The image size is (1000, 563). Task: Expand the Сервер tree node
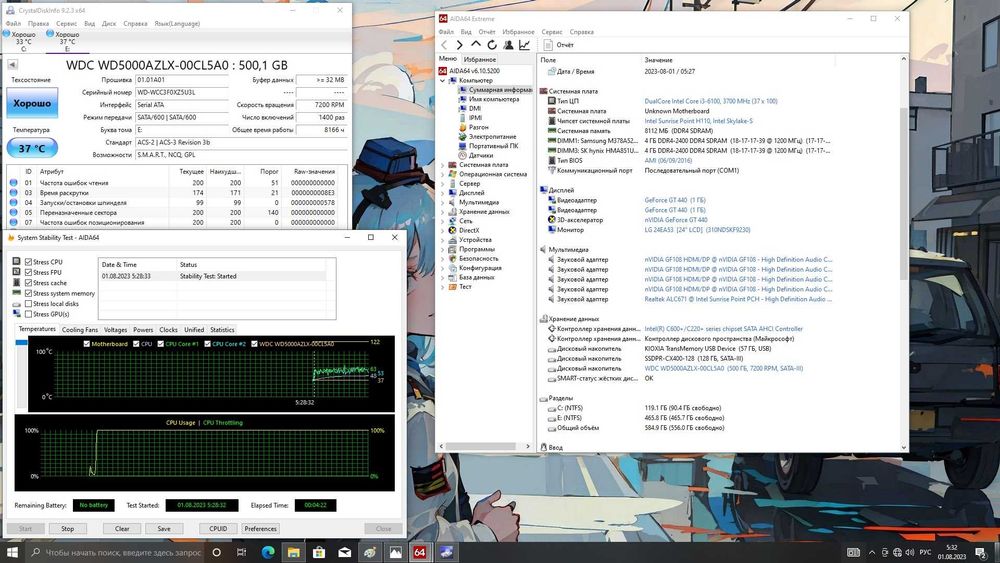[443, 184]
